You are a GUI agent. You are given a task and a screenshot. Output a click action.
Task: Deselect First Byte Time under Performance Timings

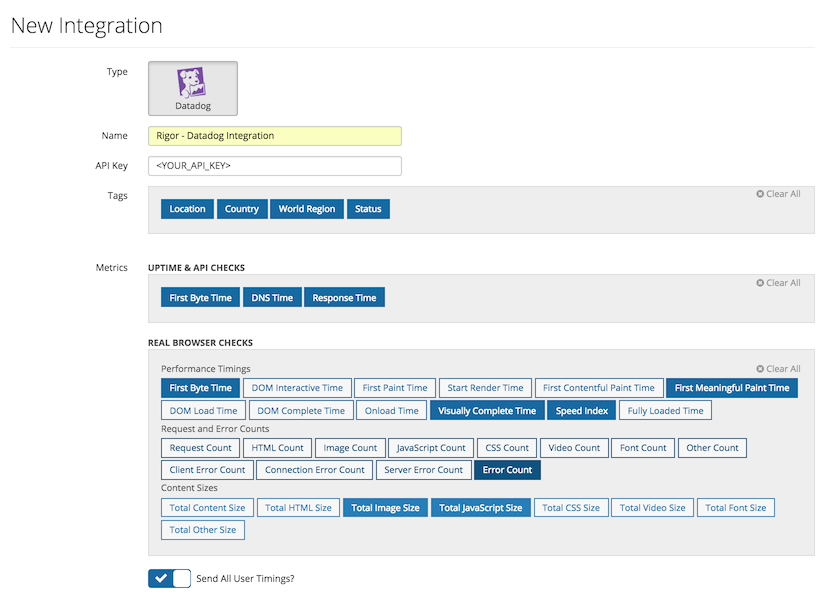200,388
